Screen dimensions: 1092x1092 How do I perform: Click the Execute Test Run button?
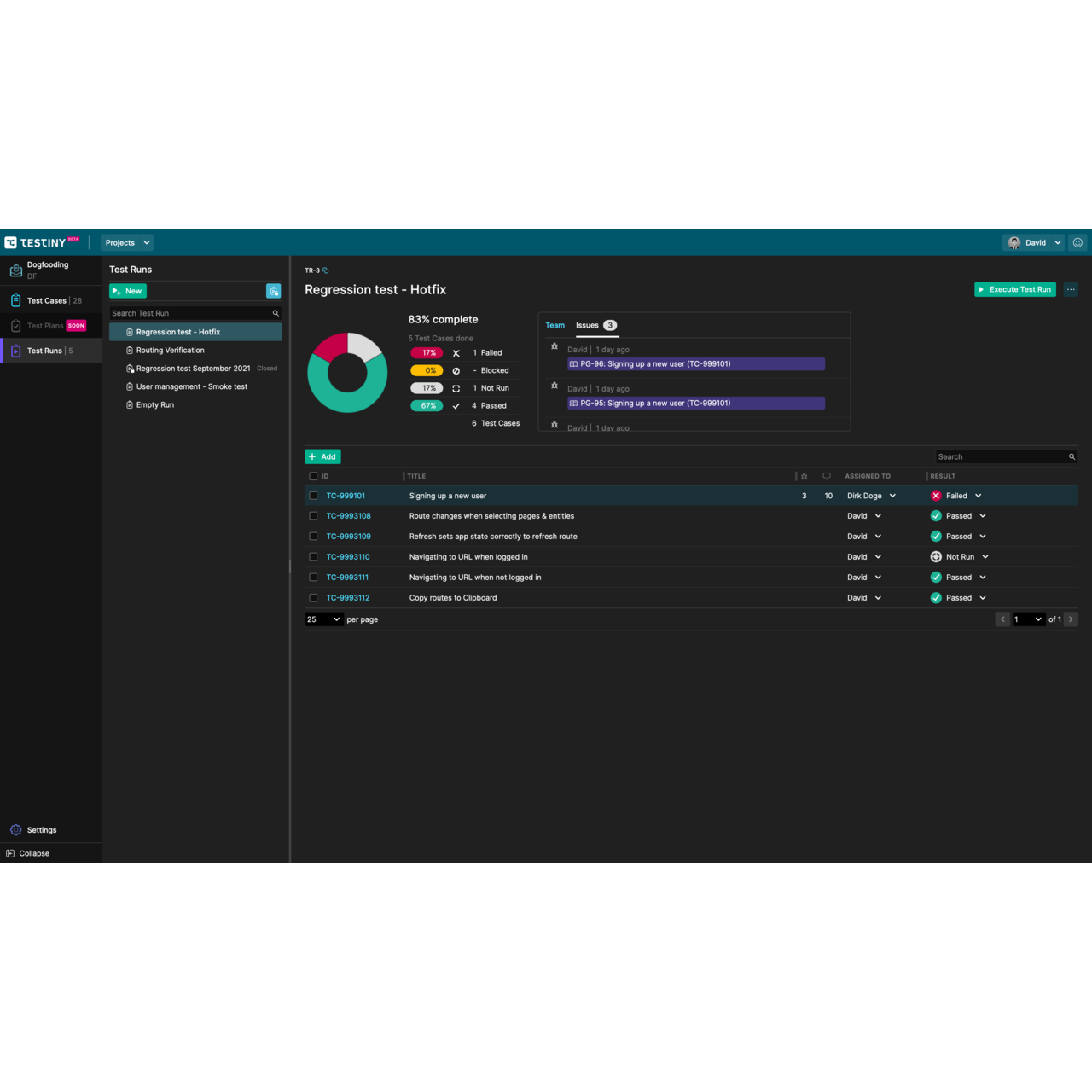(x=1014, y=290)
